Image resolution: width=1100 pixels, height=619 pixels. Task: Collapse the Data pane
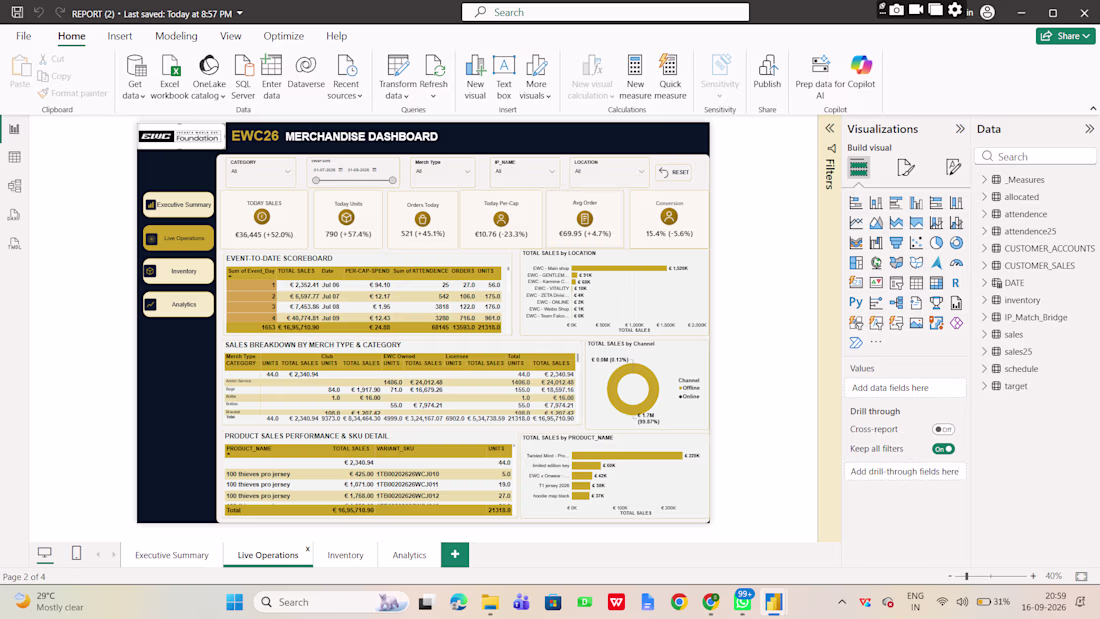1089,129
